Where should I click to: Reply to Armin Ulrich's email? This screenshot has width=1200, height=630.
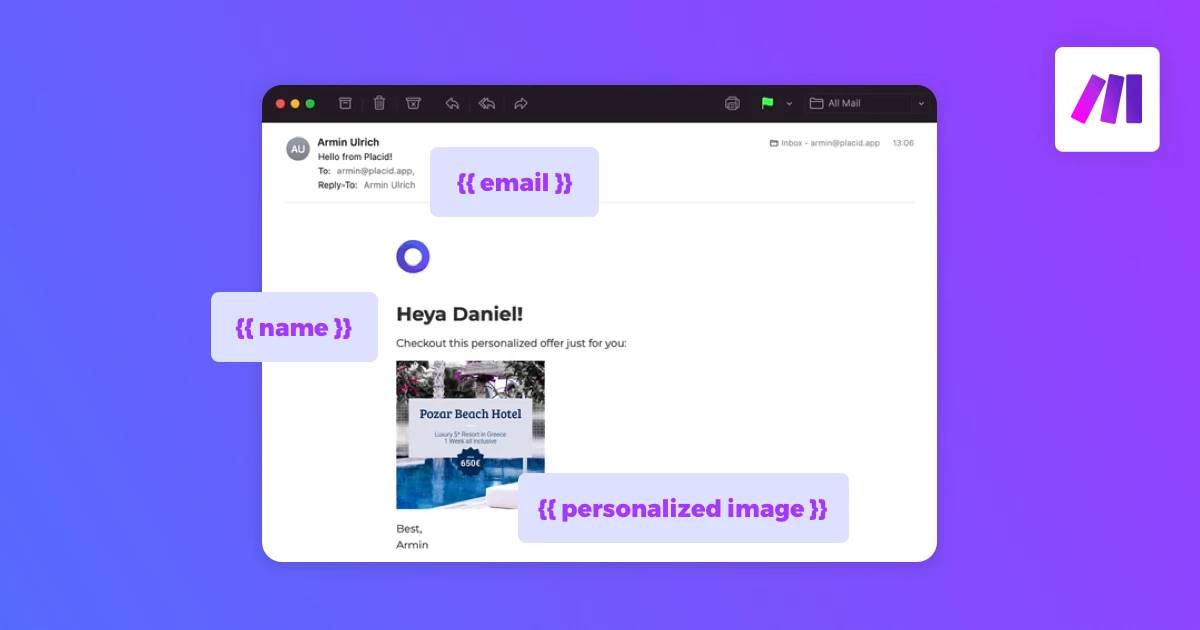pos(452,103)
